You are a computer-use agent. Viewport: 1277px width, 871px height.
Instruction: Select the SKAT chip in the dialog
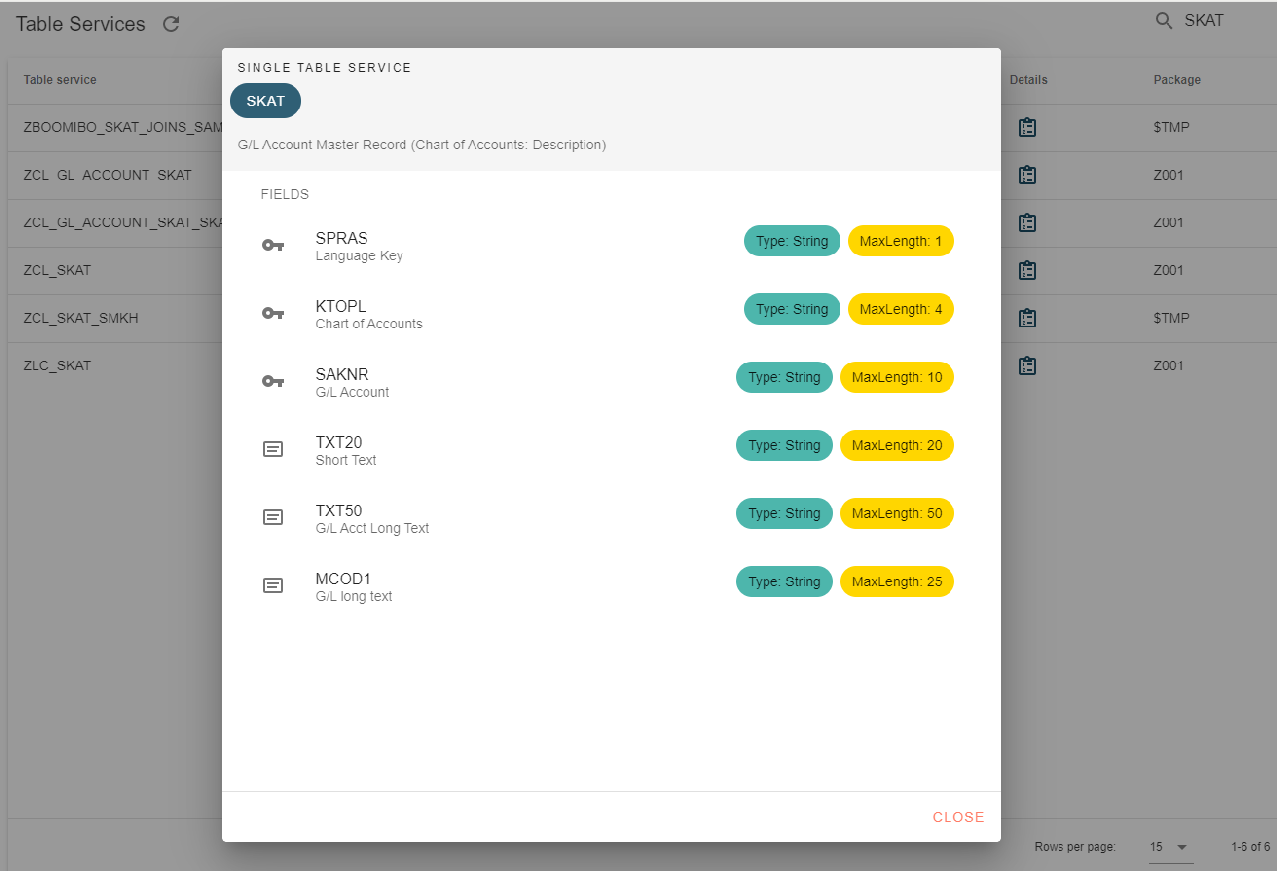tap(264, 100)
